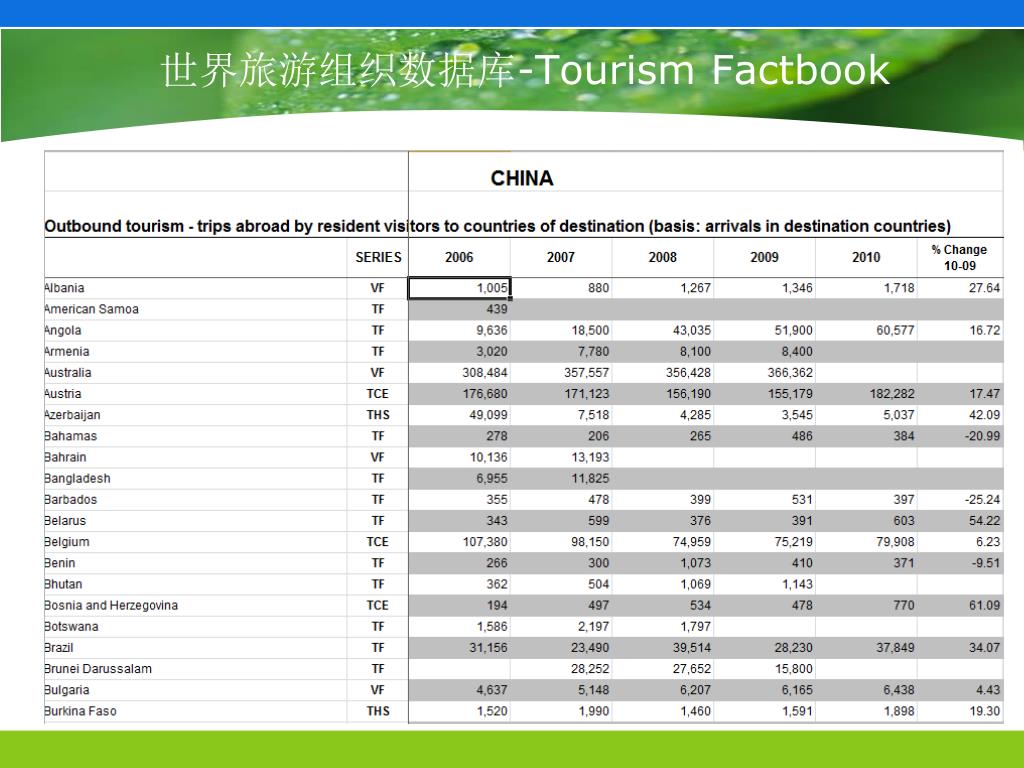Select Bosnia percent change 61.09
The height and width of the screenshot is (768, 1024).
click(x=984, y=605)
